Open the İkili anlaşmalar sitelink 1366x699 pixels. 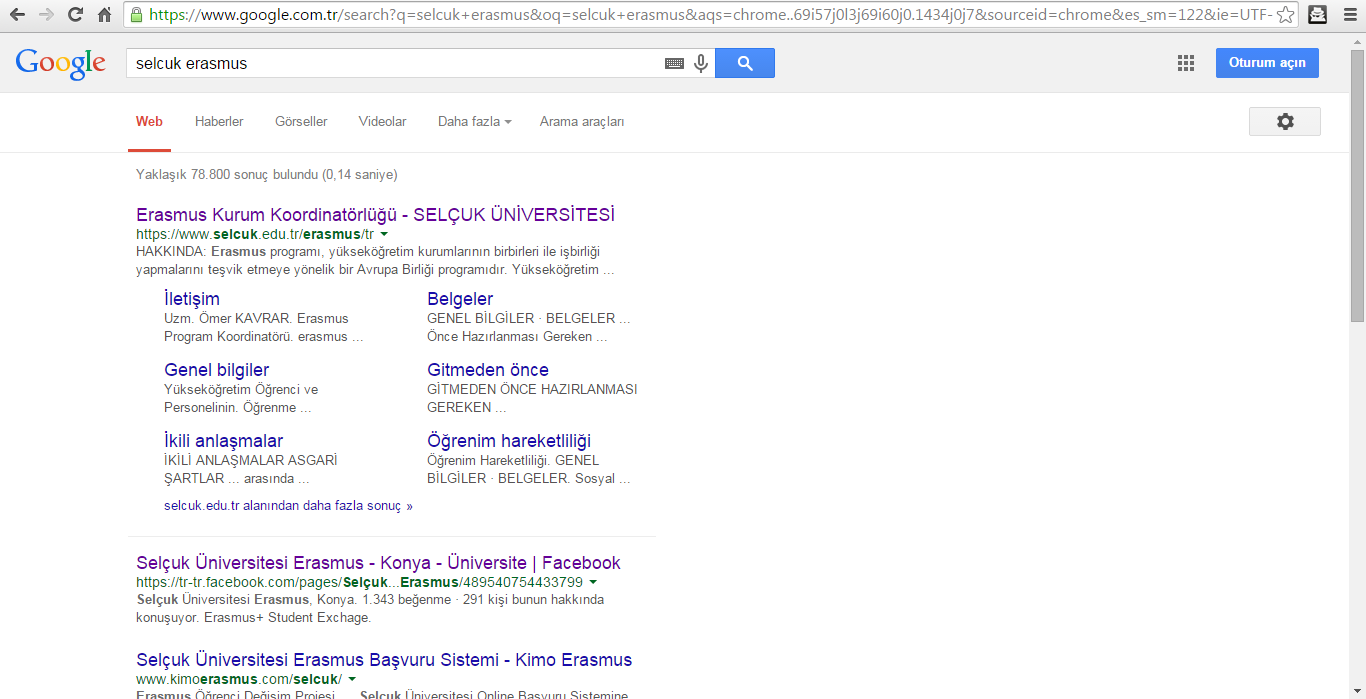[x=224, y=441]
